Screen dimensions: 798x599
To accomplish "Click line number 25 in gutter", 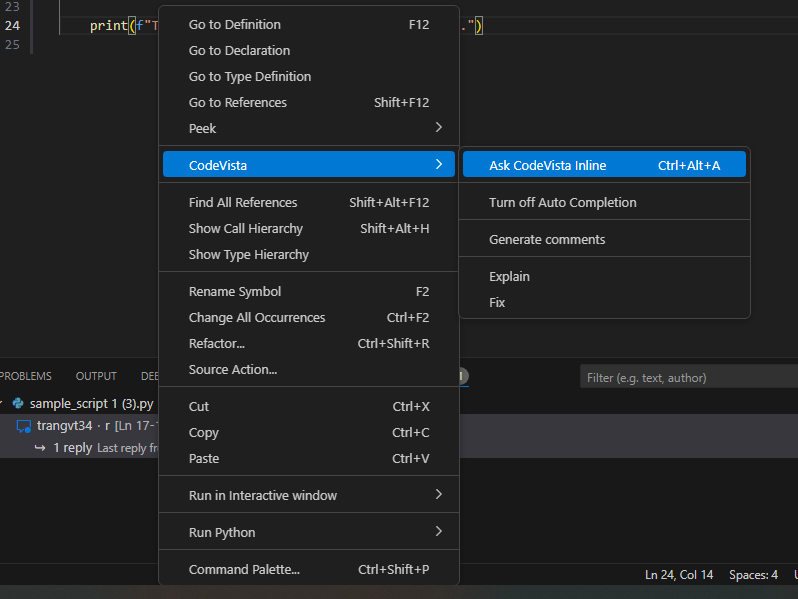I will 12,45.
